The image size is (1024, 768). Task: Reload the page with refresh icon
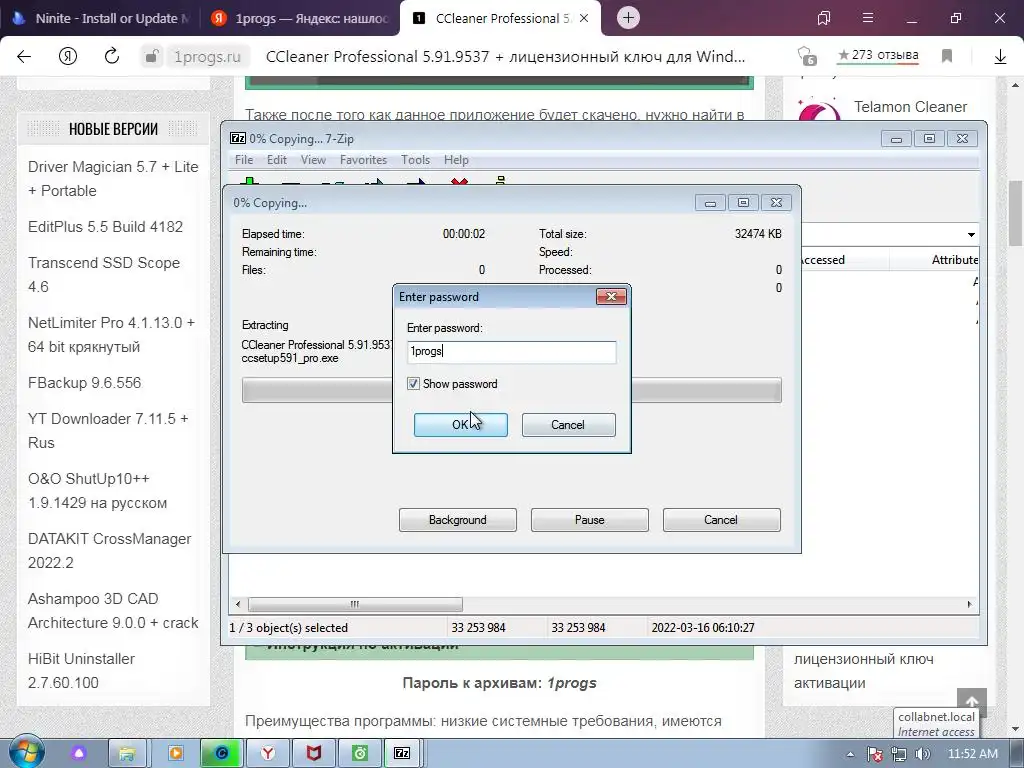tap(112, 56)
